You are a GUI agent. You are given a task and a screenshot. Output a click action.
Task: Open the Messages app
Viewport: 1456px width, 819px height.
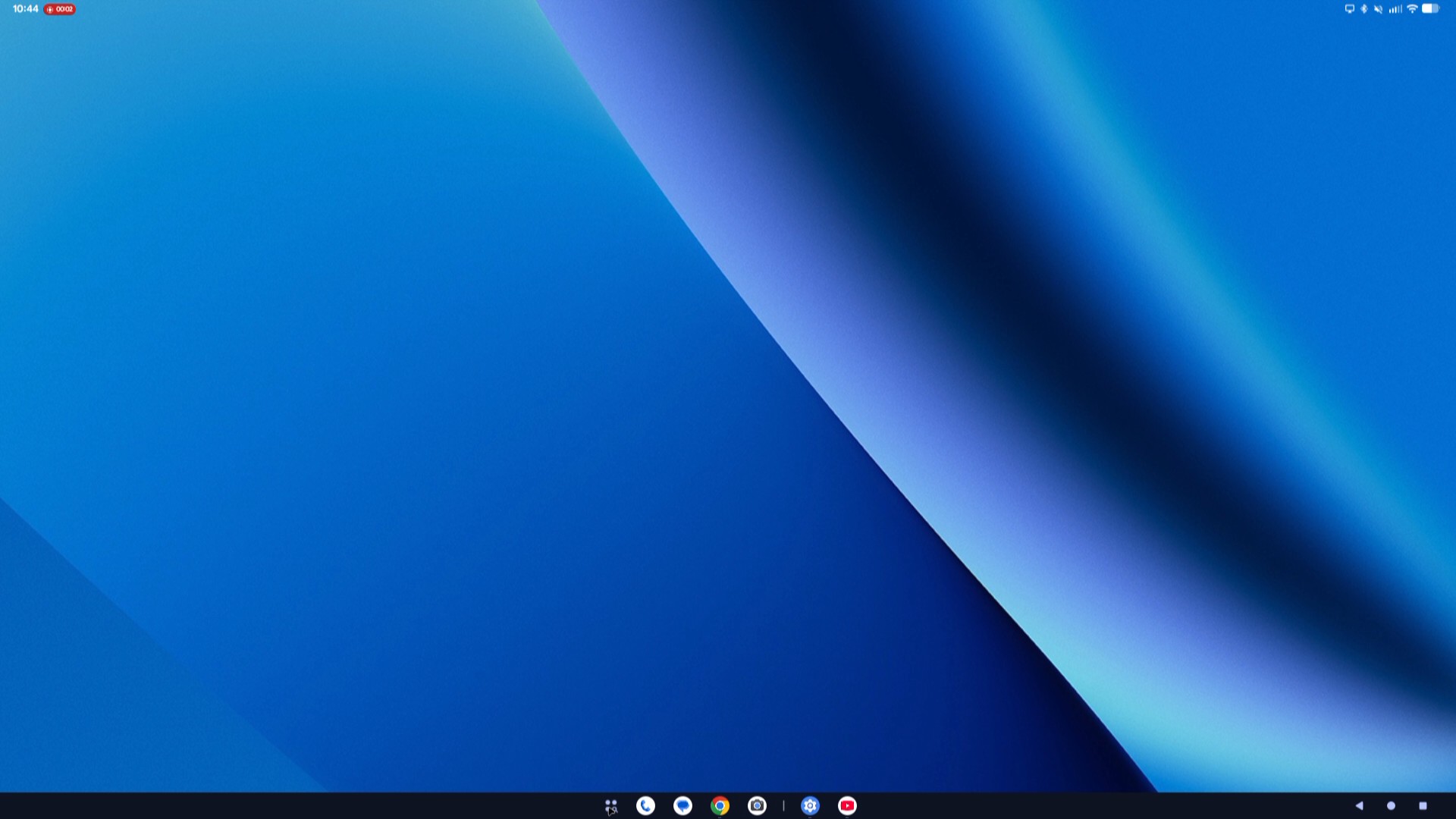coord(682,806)
